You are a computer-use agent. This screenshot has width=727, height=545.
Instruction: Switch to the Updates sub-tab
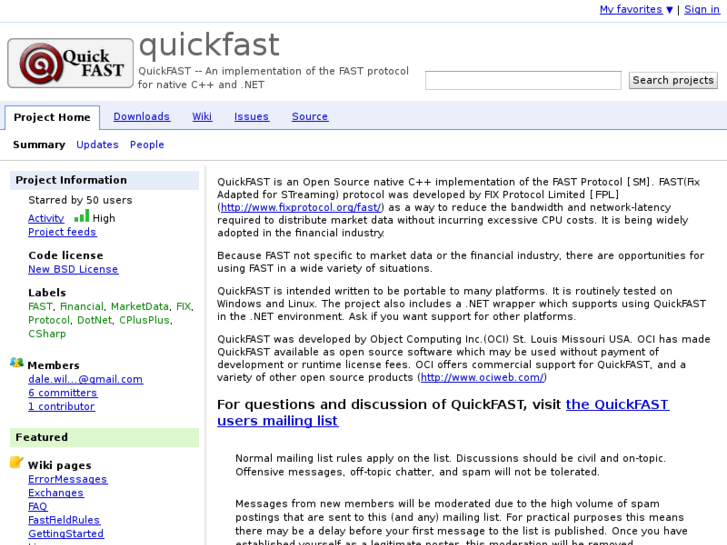click(97, 145)
